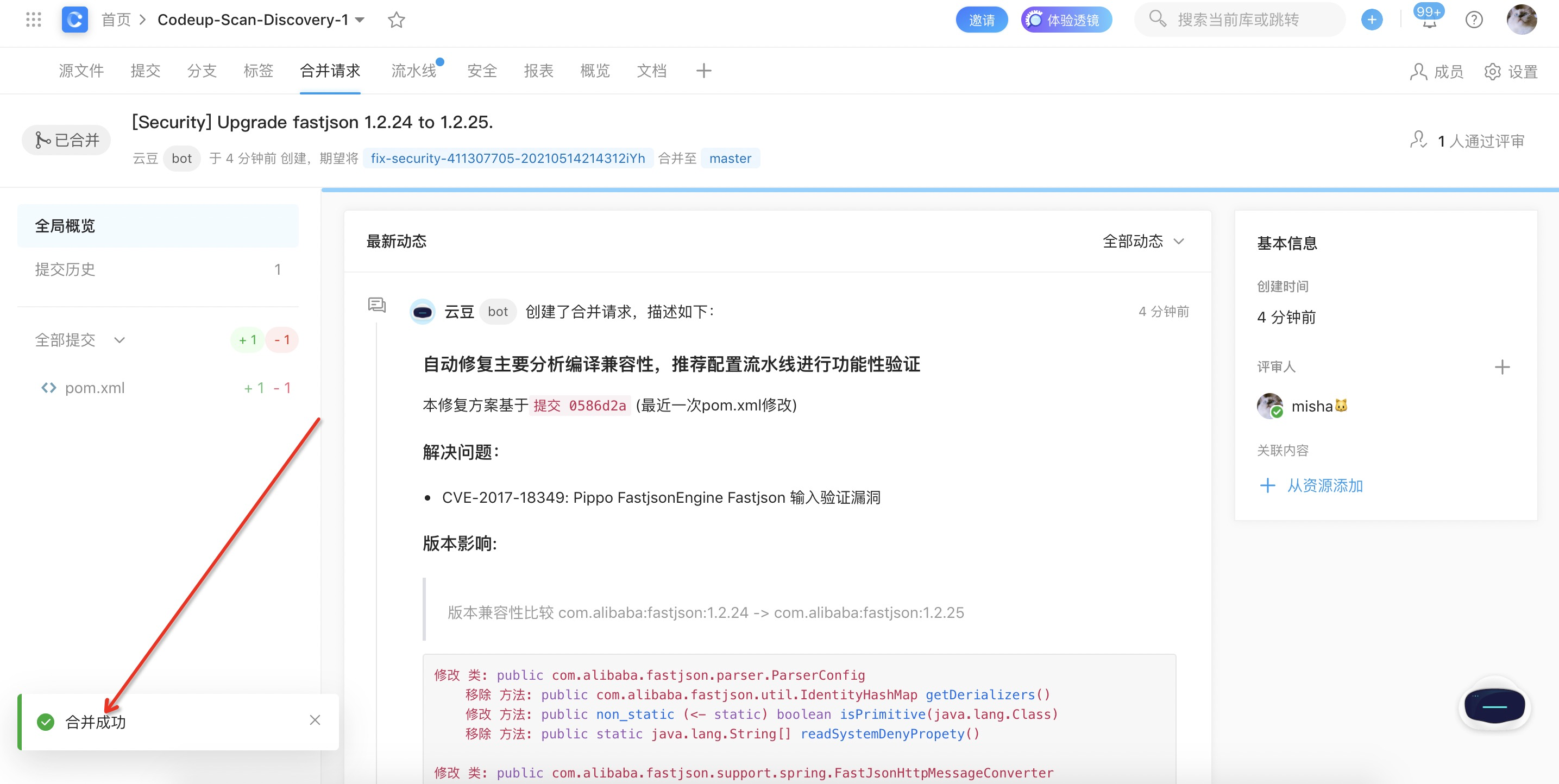Click merge request title Upgrade fastjson
1559x784 pixels.
[312, 122]
